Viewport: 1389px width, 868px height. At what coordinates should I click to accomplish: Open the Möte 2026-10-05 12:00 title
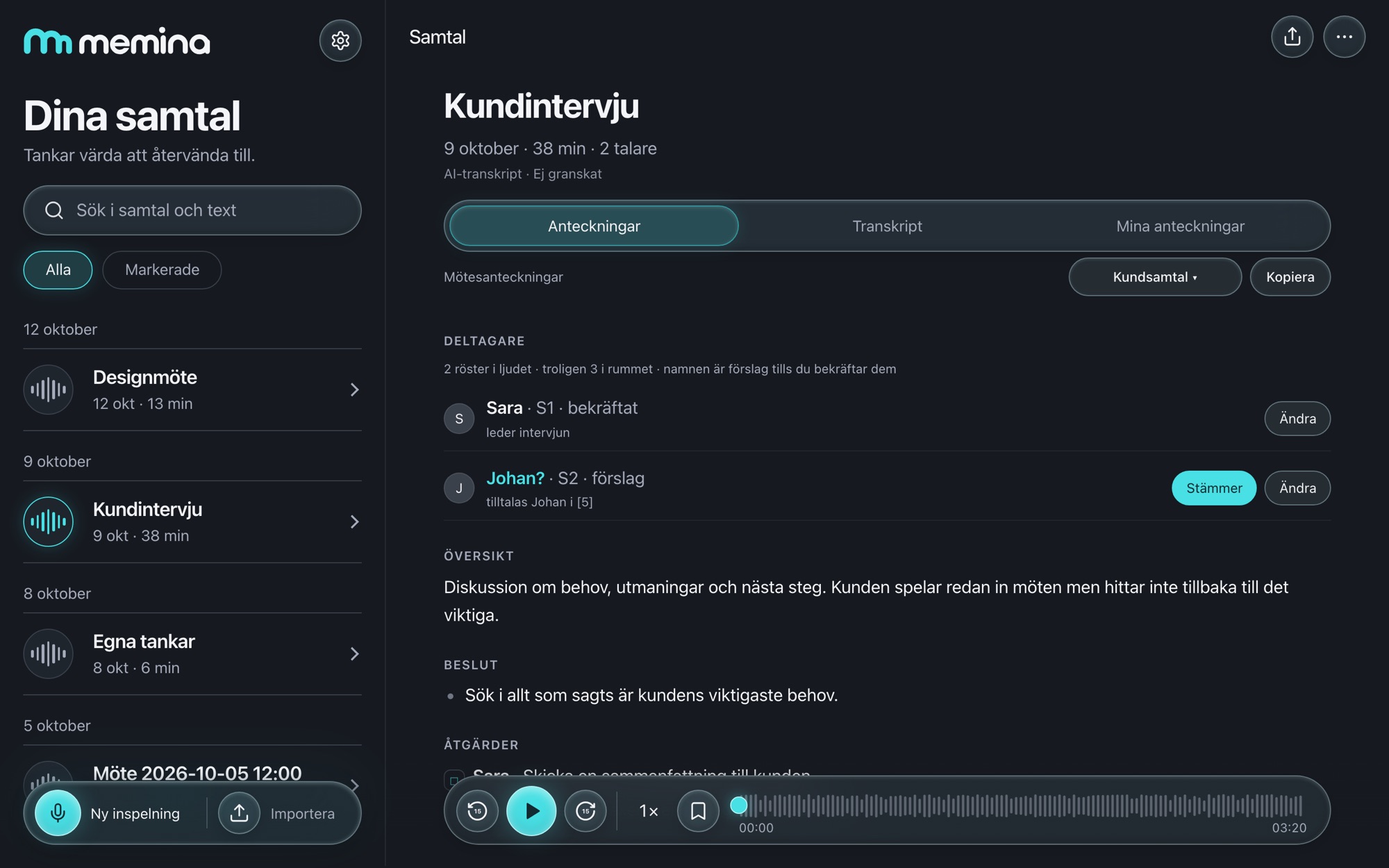[x=197, y=772]
